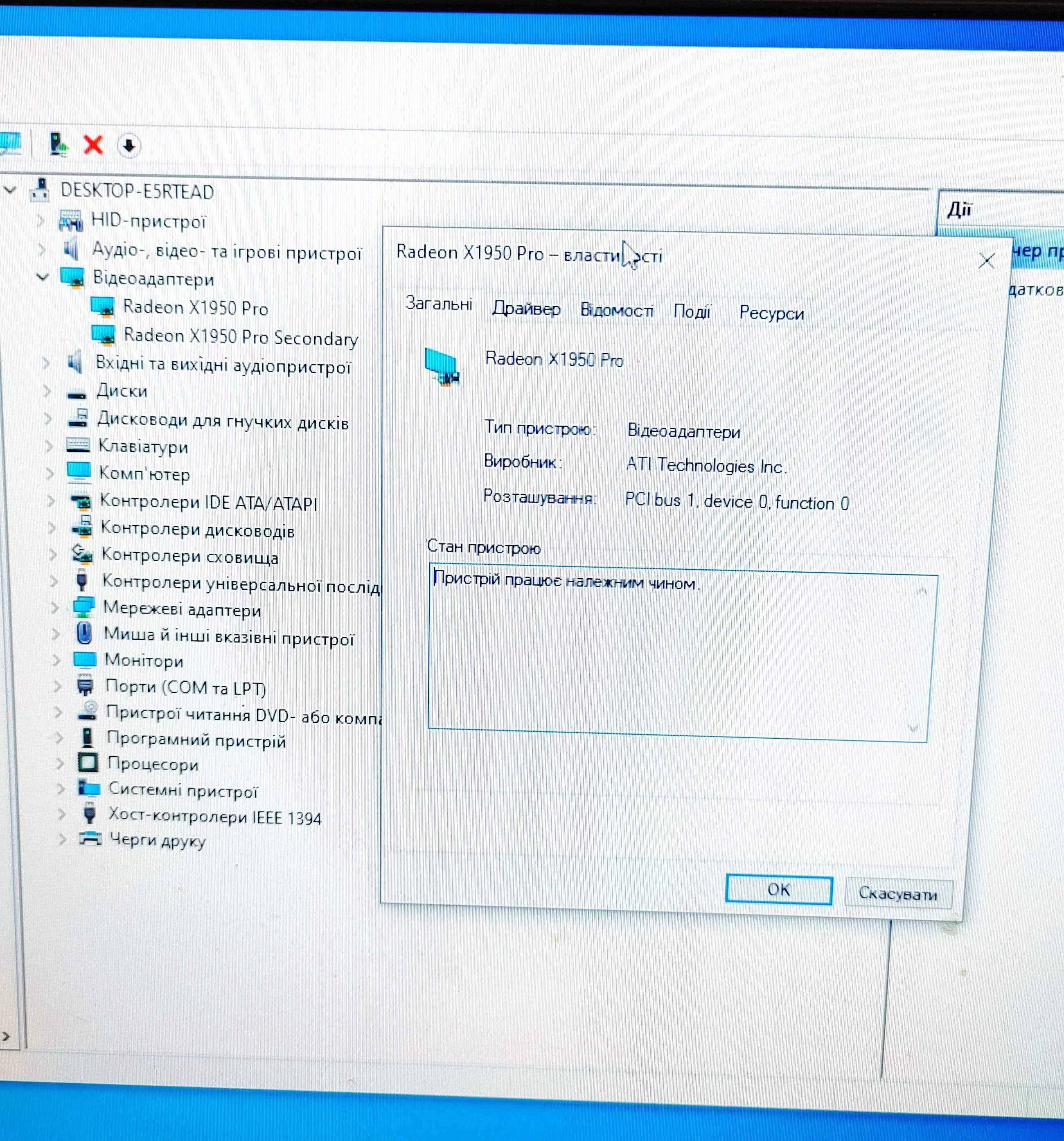Click the Процесори chip icon
Screen dimensions: 1064x1141
point(88,763)
